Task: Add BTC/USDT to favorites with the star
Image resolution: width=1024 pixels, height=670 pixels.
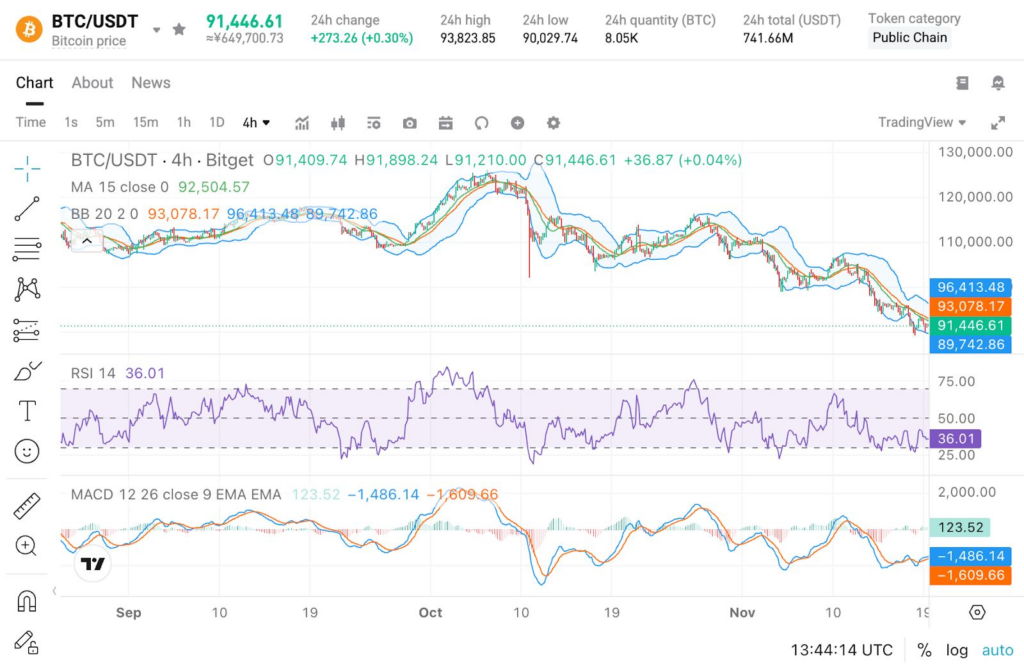Action: (x=179, y=29)
